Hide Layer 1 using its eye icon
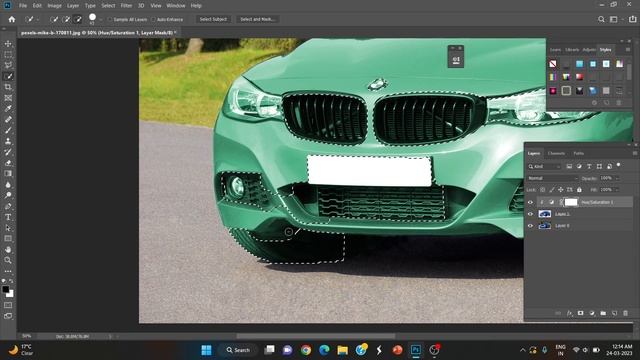 pos(530,214)
